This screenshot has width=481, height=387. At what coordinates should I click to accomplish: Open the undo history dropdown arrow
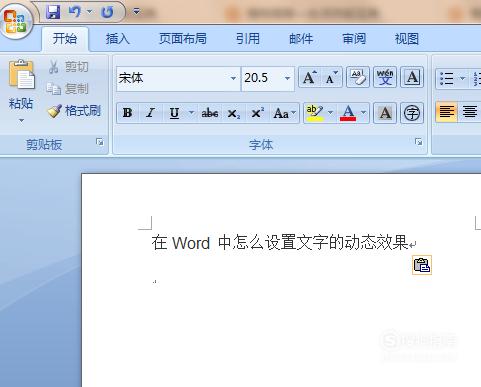pyautogui.click(x=89, y=12)
